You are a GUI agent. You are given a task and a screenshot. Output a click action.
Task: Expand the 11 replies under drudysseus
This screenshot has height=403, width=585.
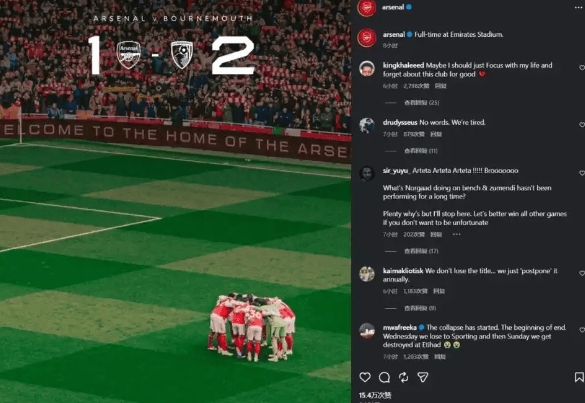pyautogui.click(x=421, y=151)
